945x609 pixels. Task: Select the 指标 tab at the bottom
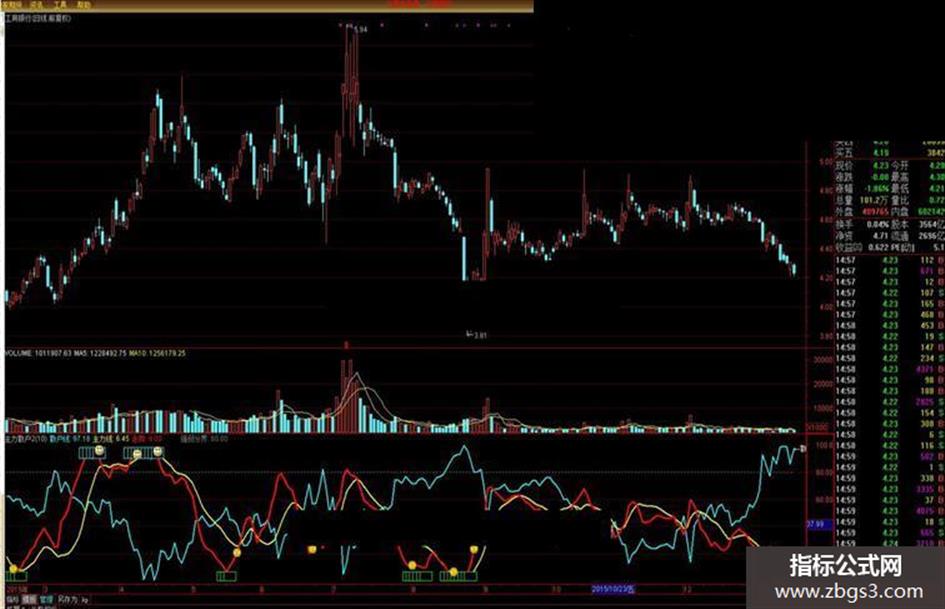(13, 600)
